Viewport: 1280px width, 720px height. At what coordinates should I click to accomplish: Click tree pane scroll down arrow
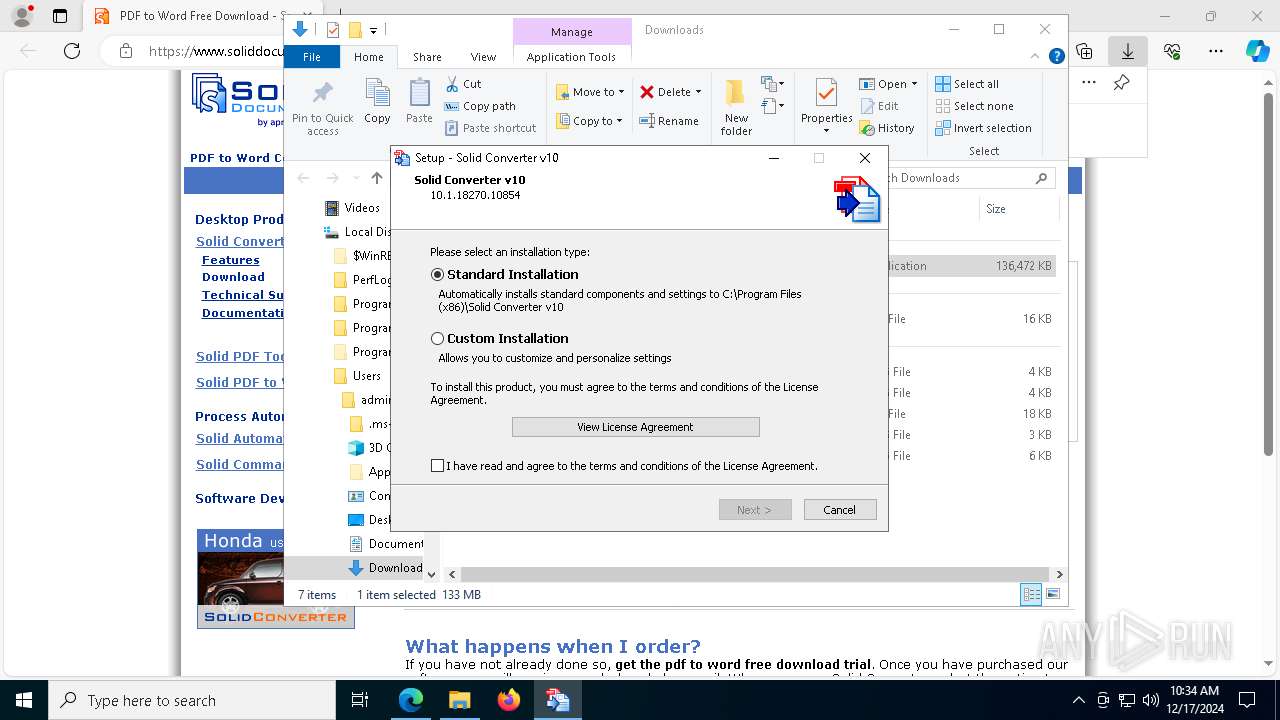[x=431, y=574]
